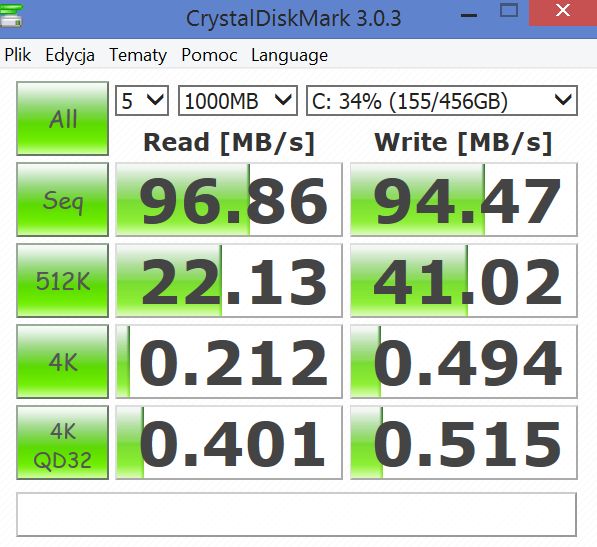
Task: Open the Tematy menu
Action: [x=138, y=56]
